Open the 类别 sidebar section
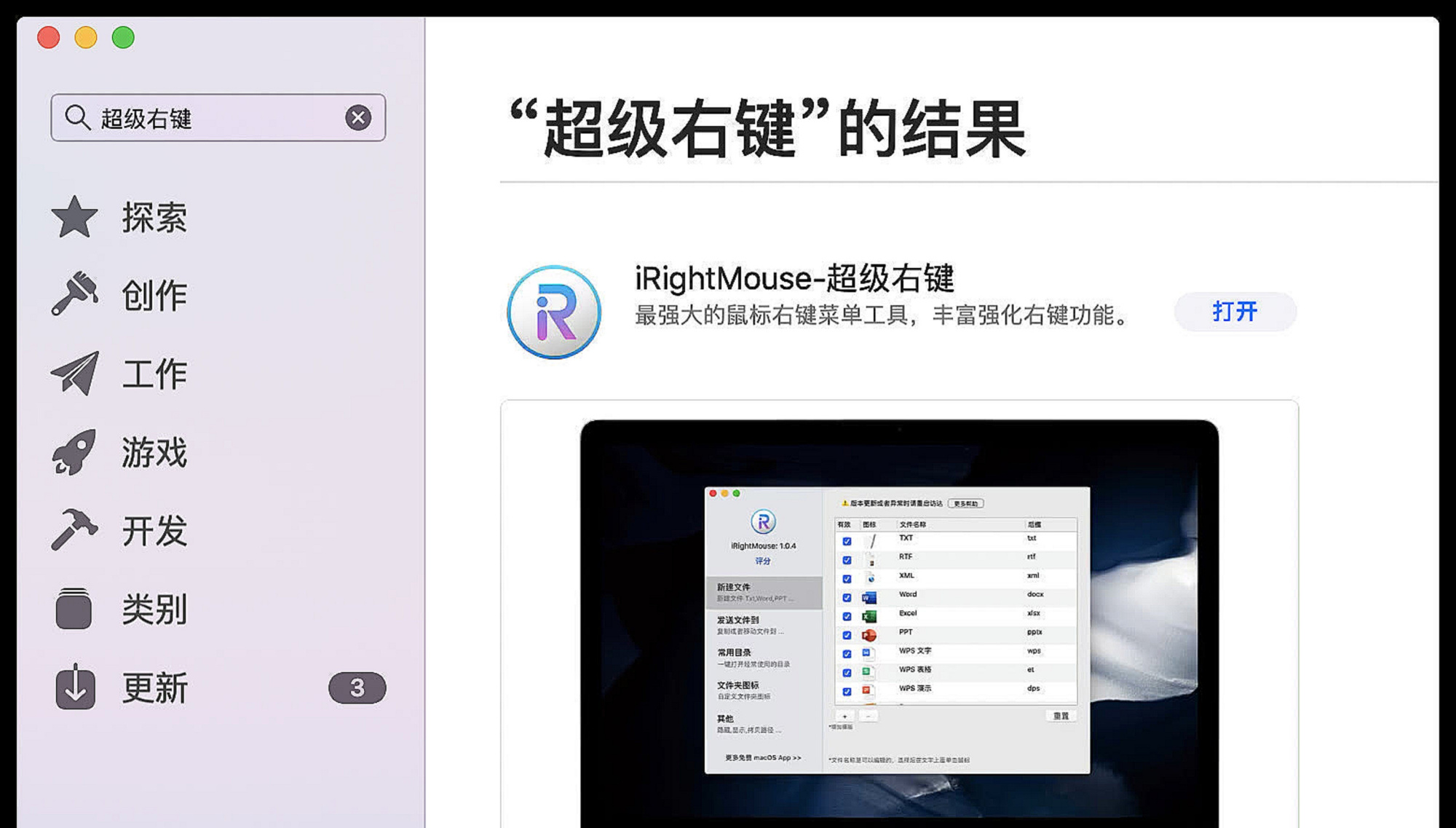1456x828 pixels. (154, 609)
